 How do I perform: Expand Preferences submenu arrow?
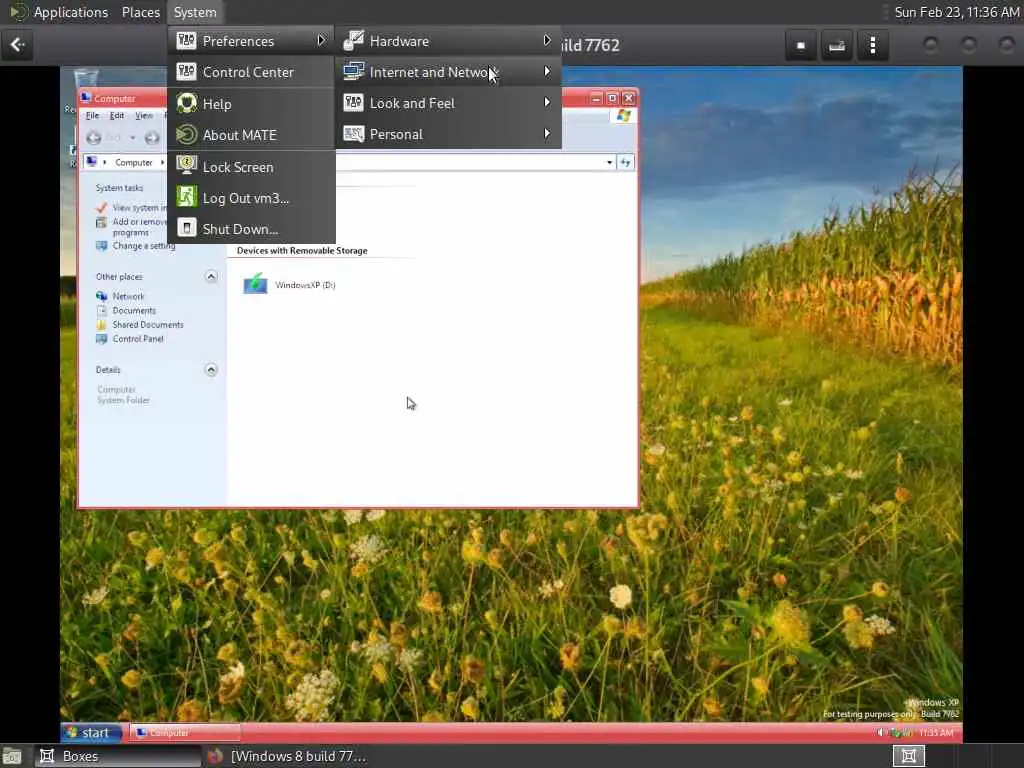[x=321, y=40]
